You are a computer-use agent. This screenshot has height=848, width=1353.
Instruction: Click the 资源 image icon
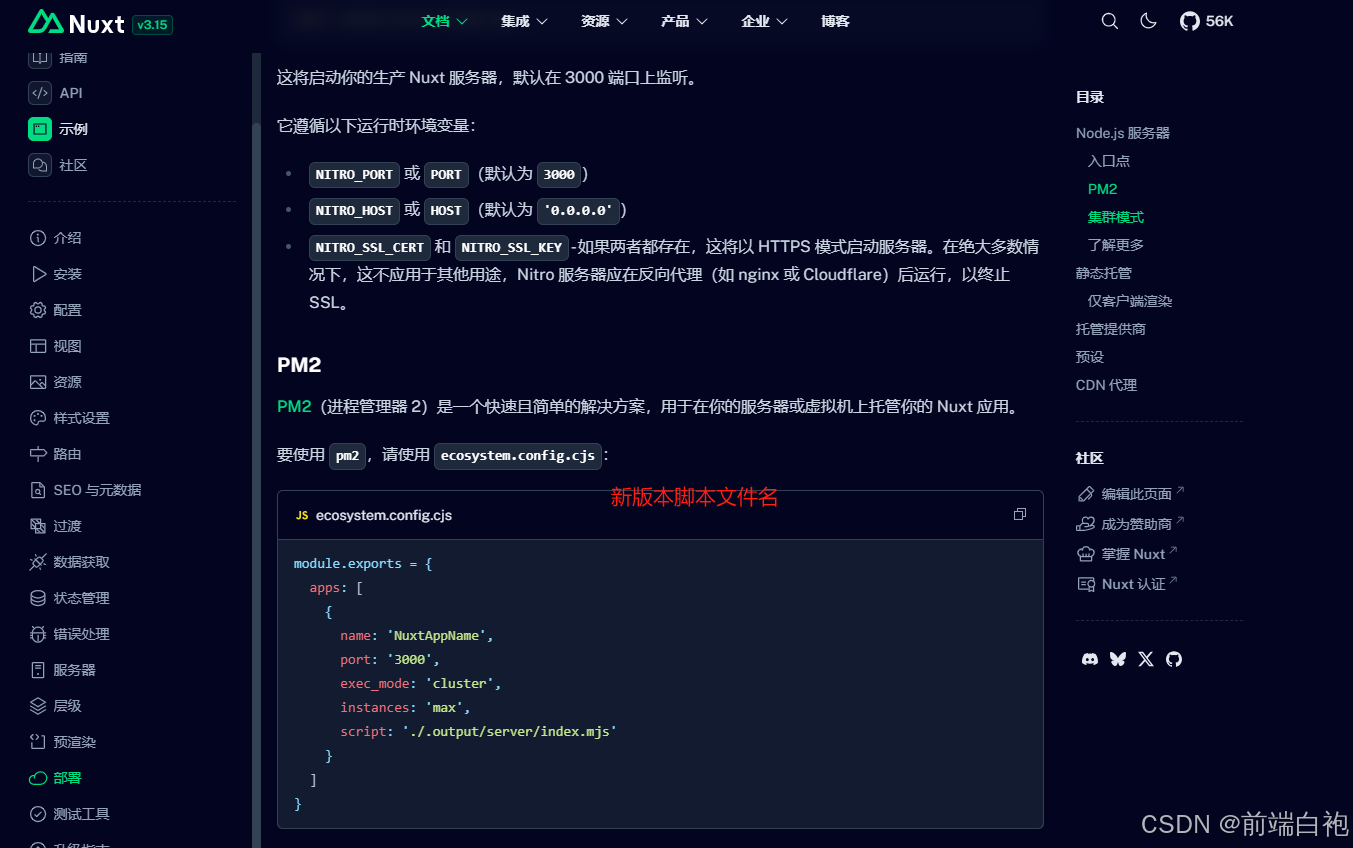38,382
